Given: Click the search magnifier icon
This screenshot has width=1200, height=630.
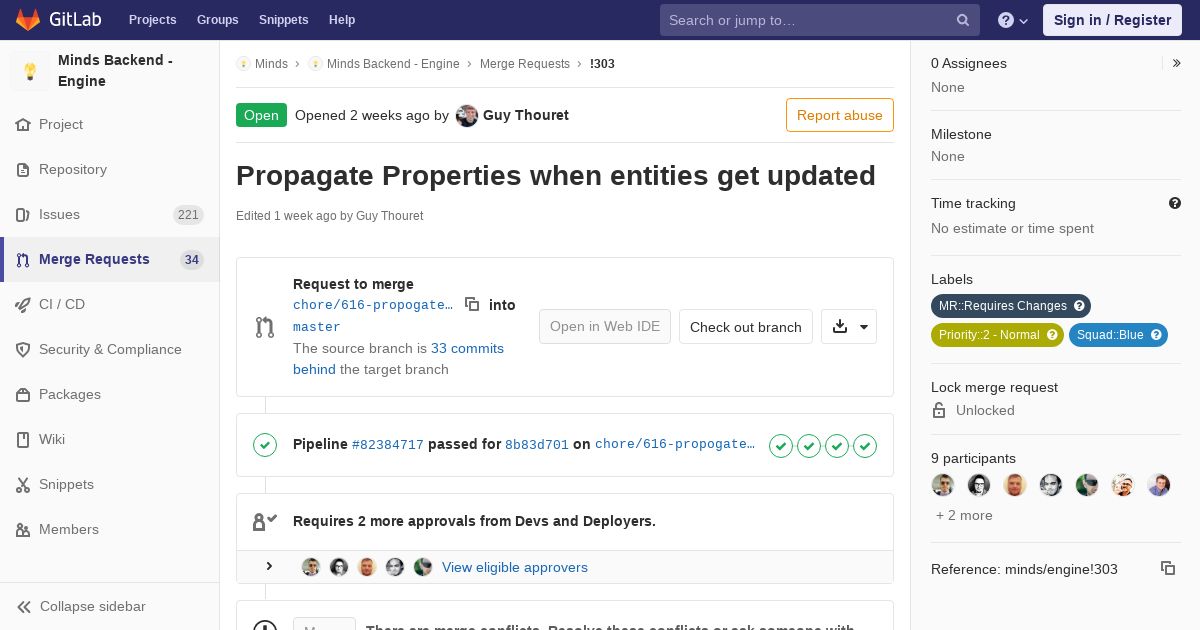Looking at the screenshot, I should (x=963, y=20).
